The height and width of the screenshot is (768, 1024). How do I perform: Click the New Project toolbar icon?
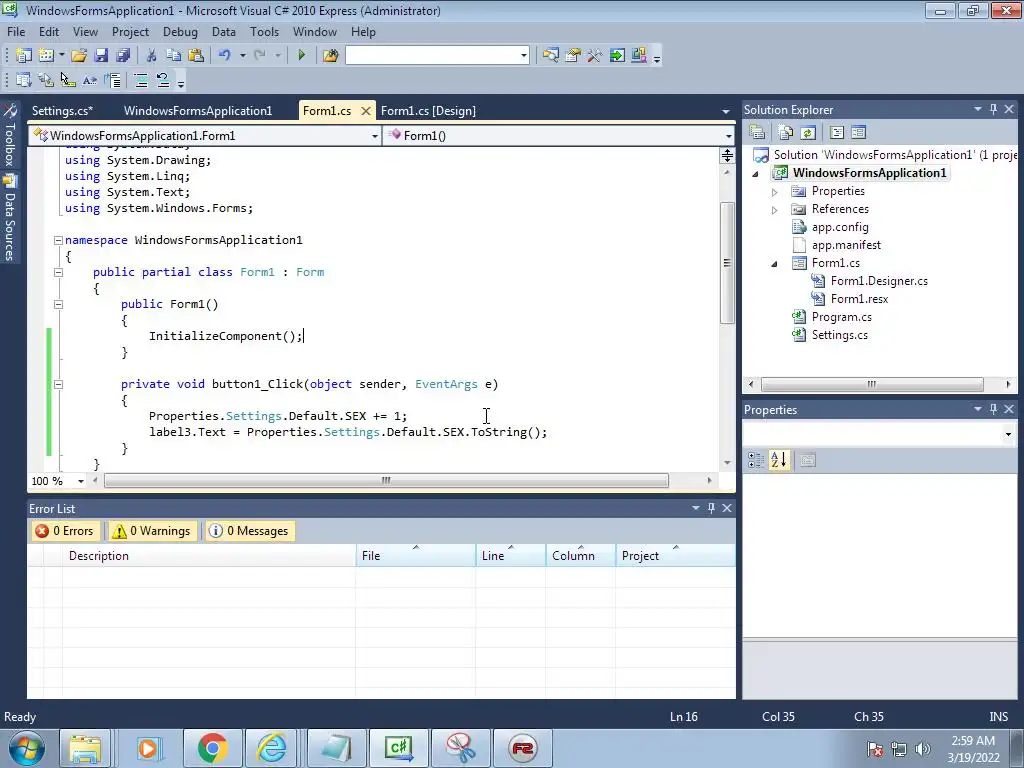click(x=24, y=56)
